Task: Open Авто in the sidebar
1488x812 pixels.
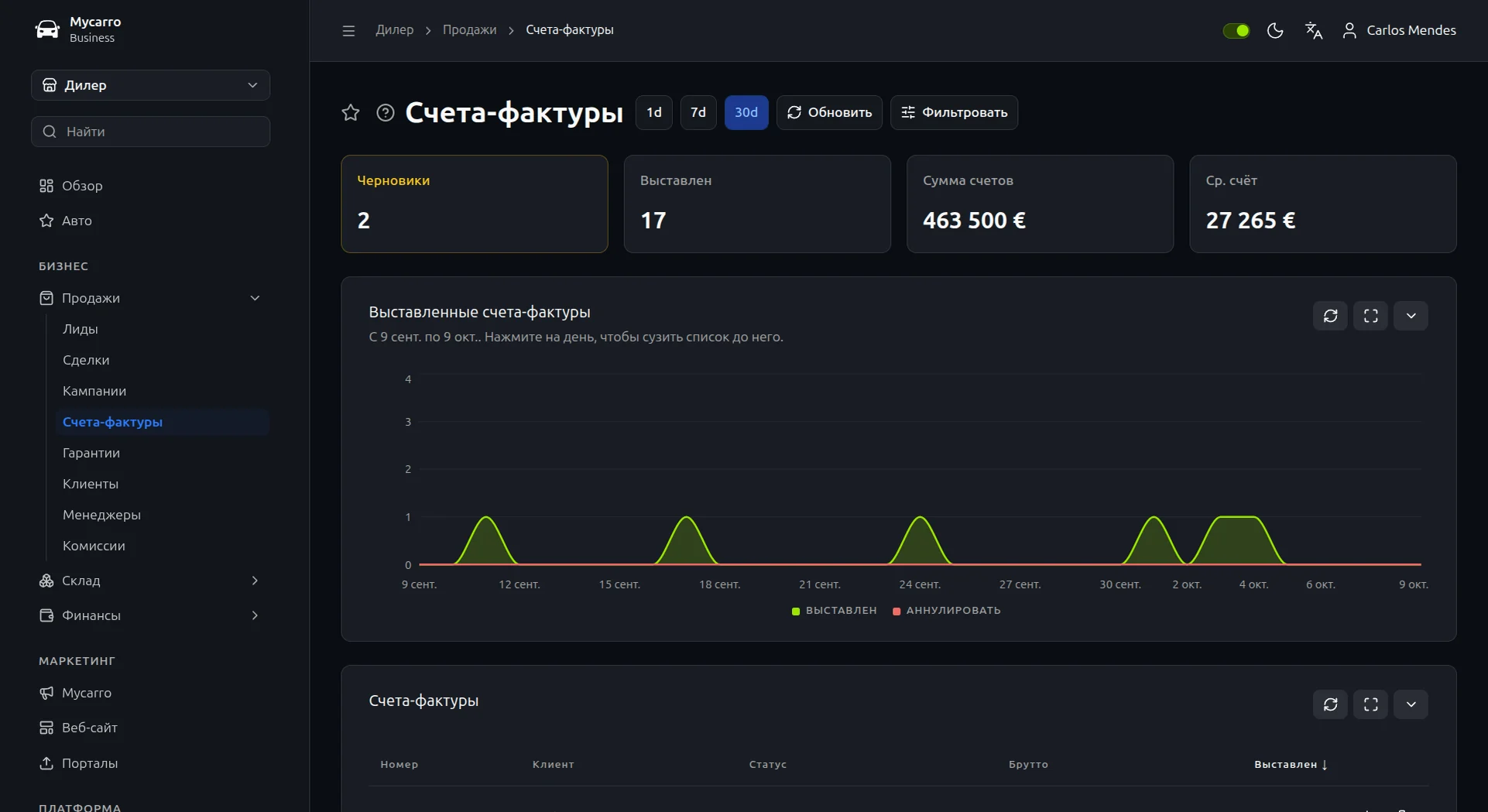Action: (150, 221)
